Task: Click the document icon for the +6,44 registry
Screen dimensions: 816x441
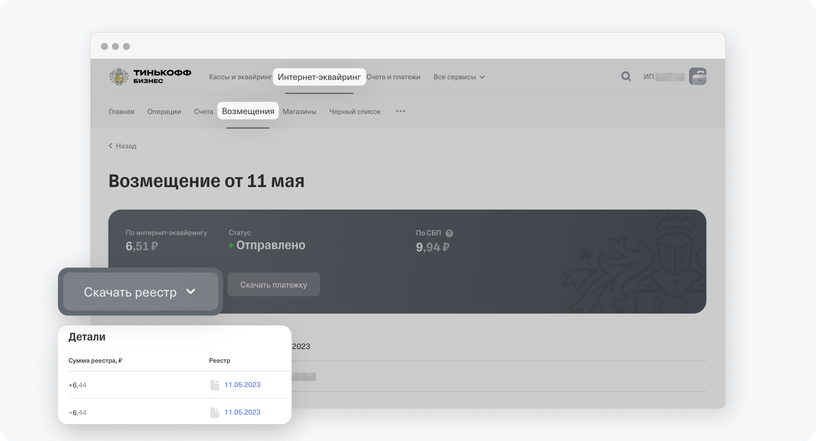Action: point(214,385)
